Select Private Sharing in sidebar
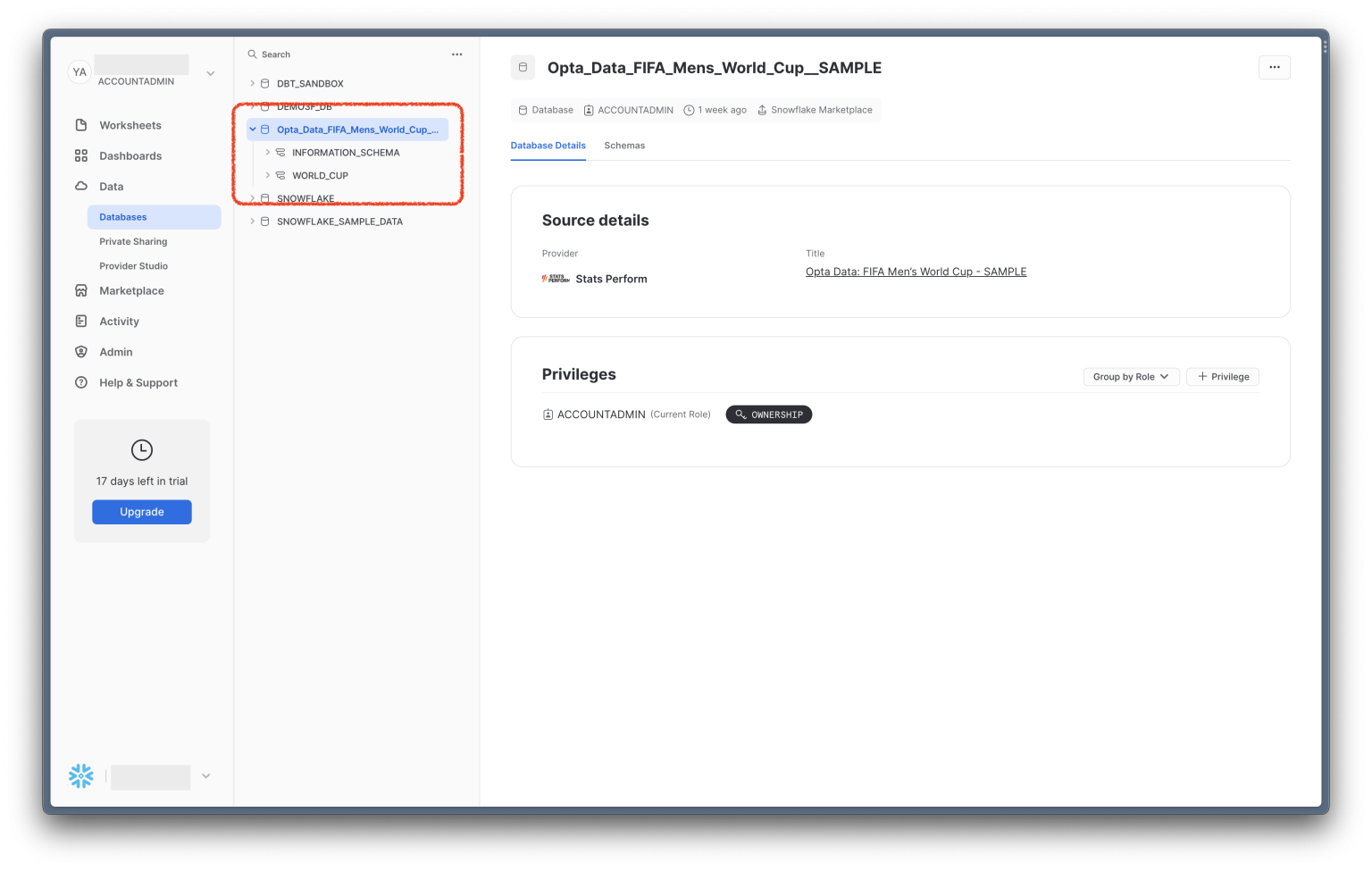This screenshot has height=871, width=1372. coord(133,241)
